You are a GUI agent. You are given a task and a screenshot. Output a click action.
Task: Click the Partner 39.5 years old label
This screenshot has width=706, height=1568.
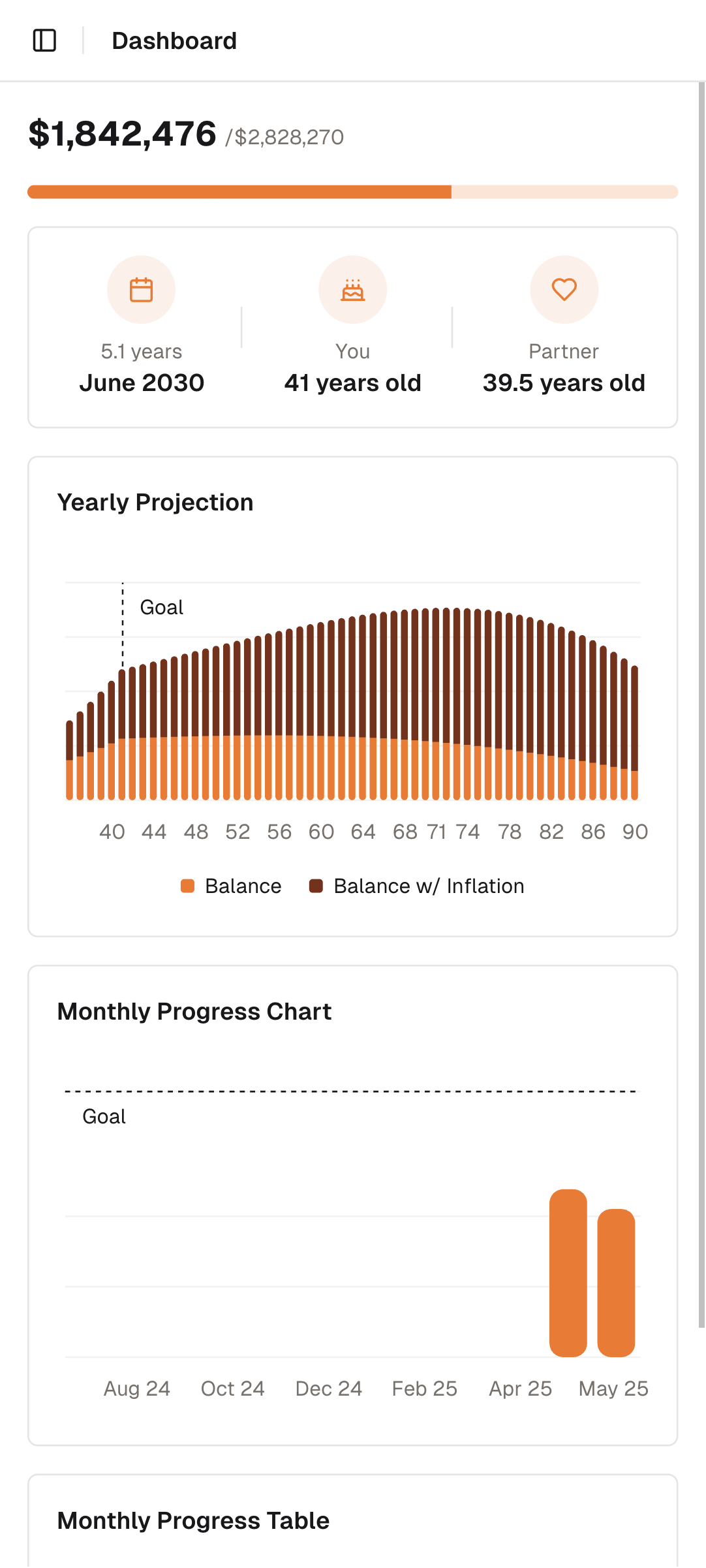click(564, 383)
